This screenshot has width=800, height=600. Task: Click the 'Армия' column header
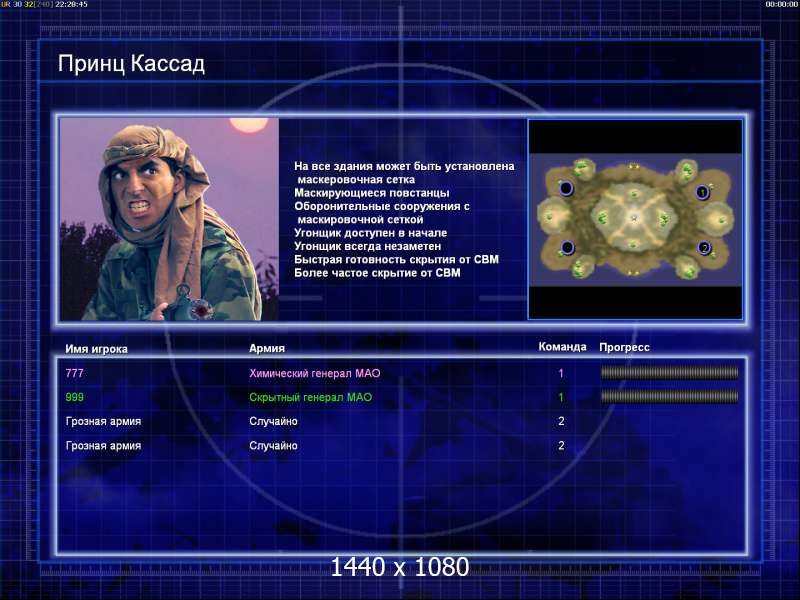point(267,348)
